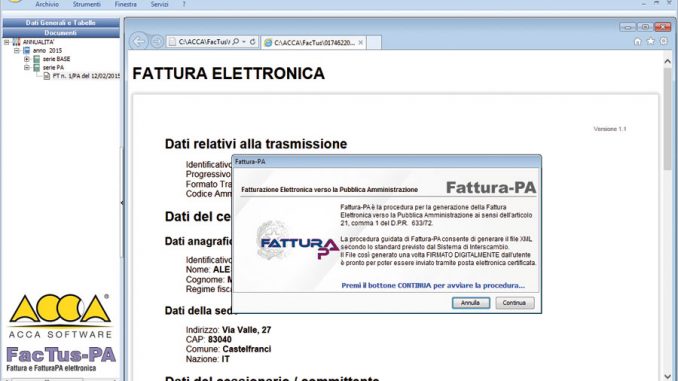Click the ANNUALITA' root icon
Image resolution: width=678 pixels, height=381 pixels.
pyautogui.click(x=16, y=42)
